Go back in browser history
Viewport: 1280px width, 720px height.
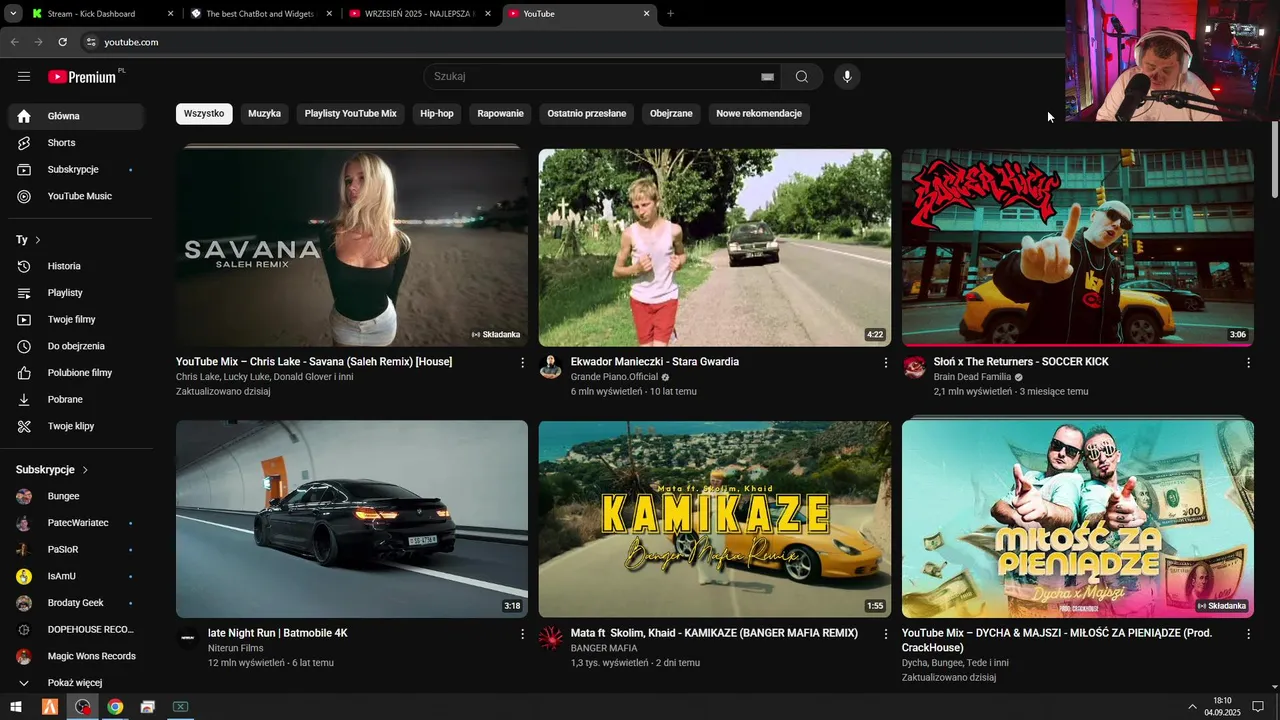14,42
